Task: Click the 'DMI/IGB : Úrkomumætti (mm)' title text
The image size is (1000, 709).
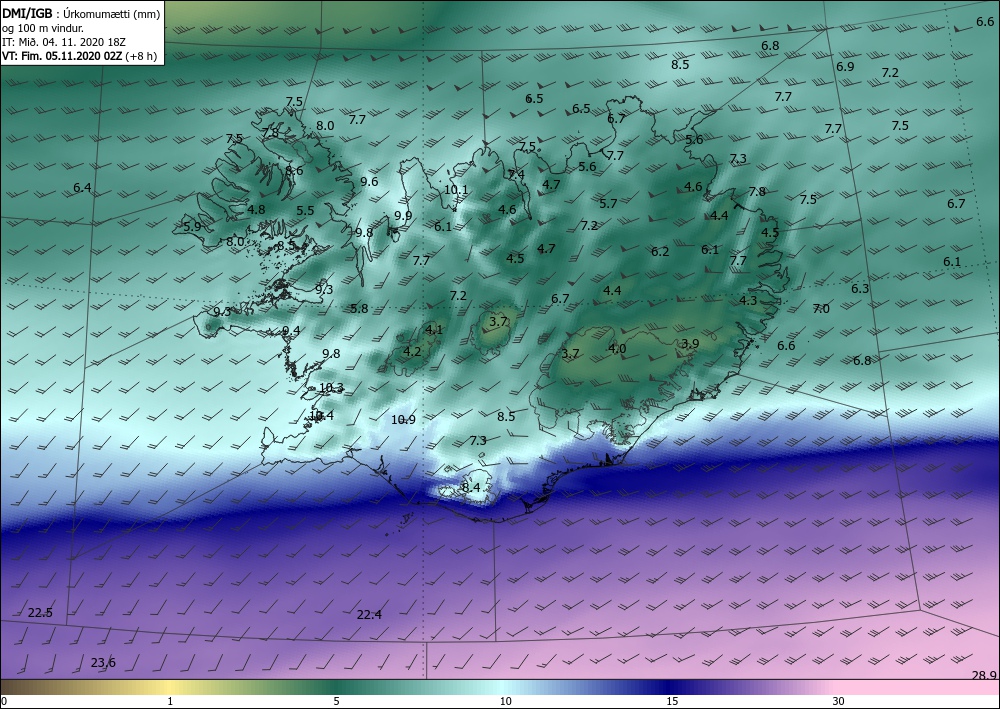Action: [81, 12]
